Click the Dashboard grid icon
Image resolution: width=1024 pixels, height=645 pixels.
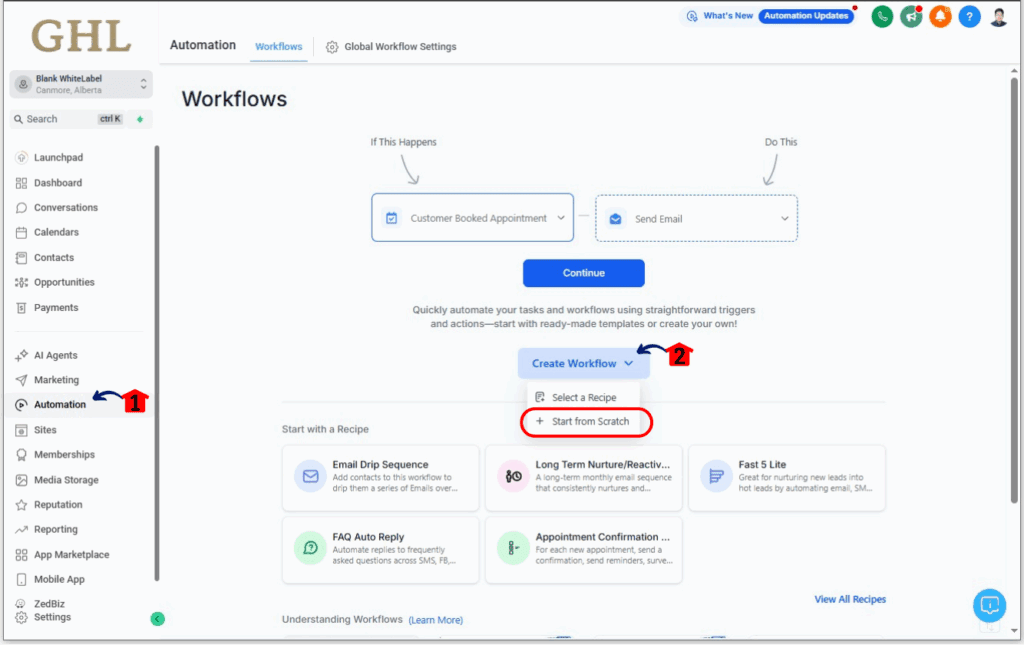22,183
